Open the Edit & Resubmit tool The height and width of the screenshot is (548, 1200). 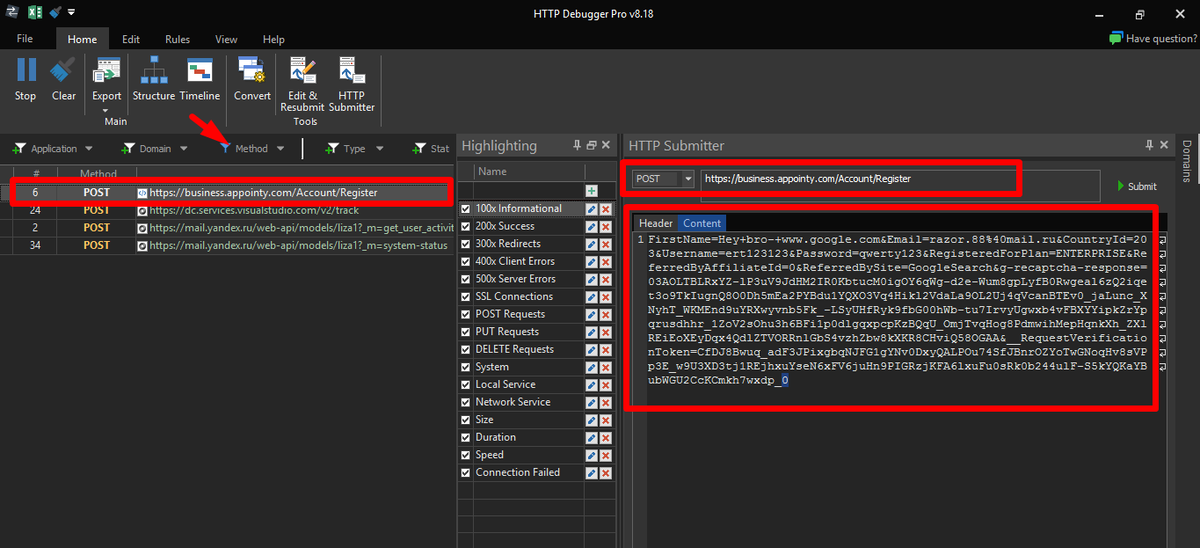pos(303,85)
